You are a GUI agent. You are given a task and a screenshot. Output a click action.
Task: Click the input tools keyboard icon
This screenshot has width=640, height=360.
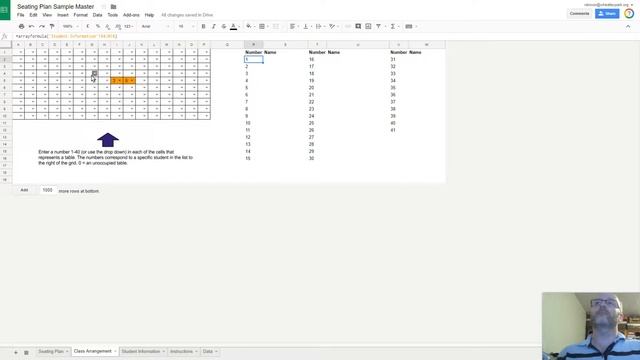409,26
